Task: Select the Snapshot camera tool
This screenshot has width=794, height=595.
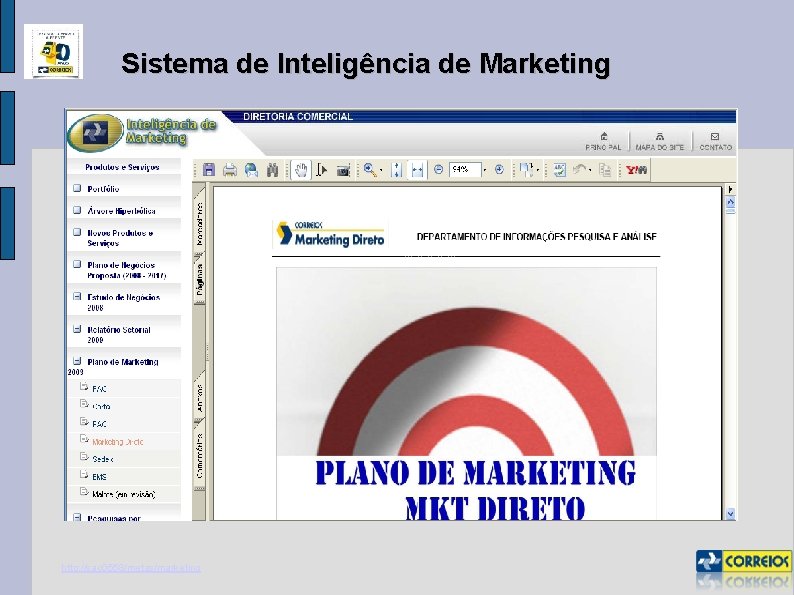Action: tap(343, 170)
